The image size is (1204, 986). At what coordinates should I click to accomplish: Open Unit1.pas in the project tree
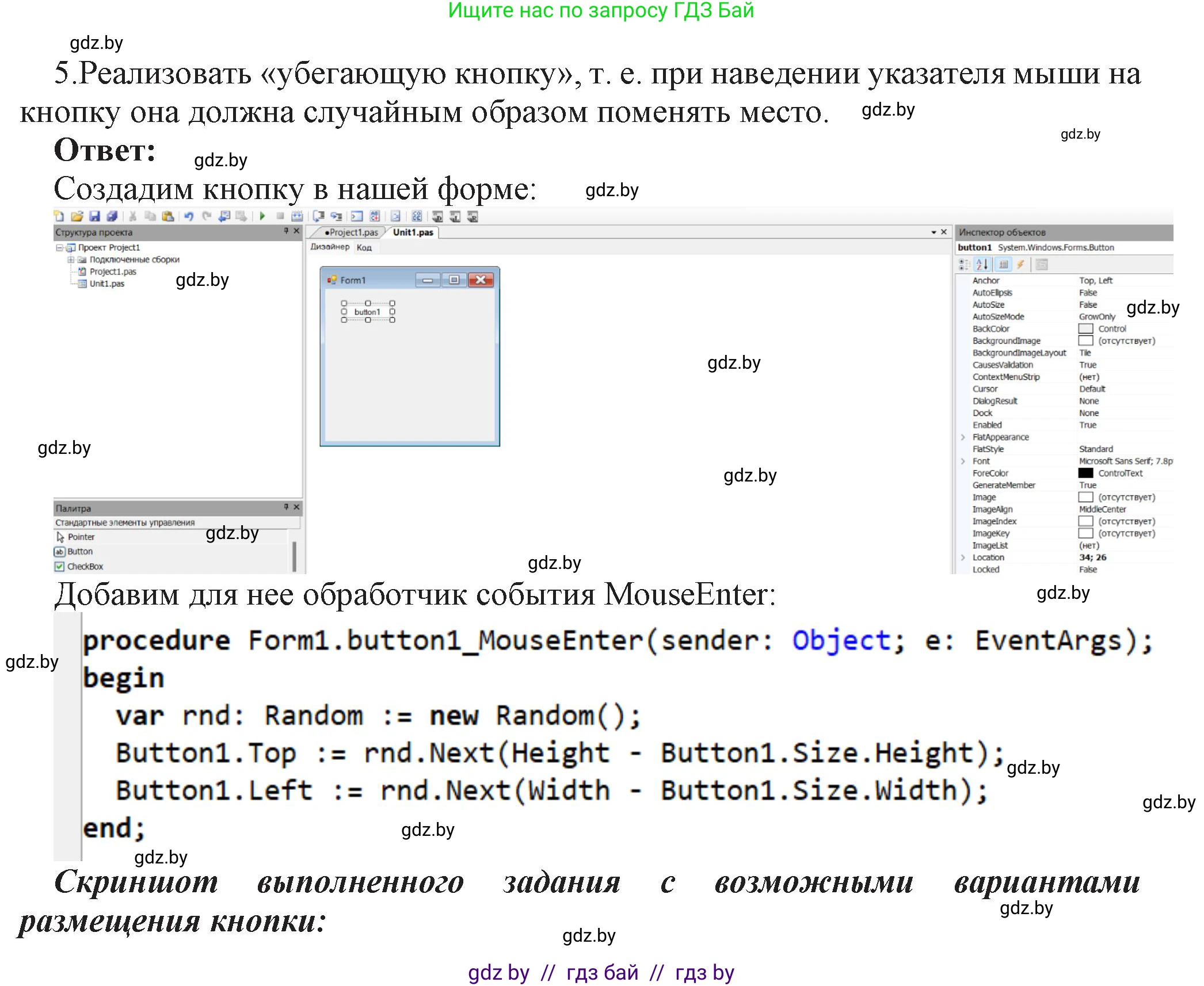(106, 284)
